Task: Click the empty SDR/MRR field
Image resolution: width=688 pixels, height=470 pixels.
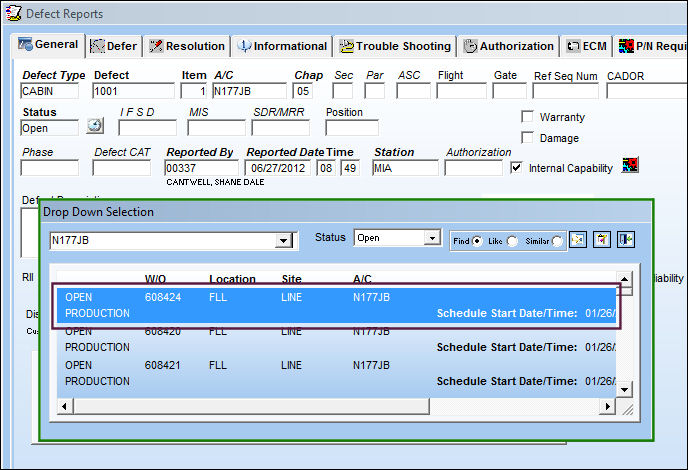Action: pyautogui.click(x=280, y=128)
